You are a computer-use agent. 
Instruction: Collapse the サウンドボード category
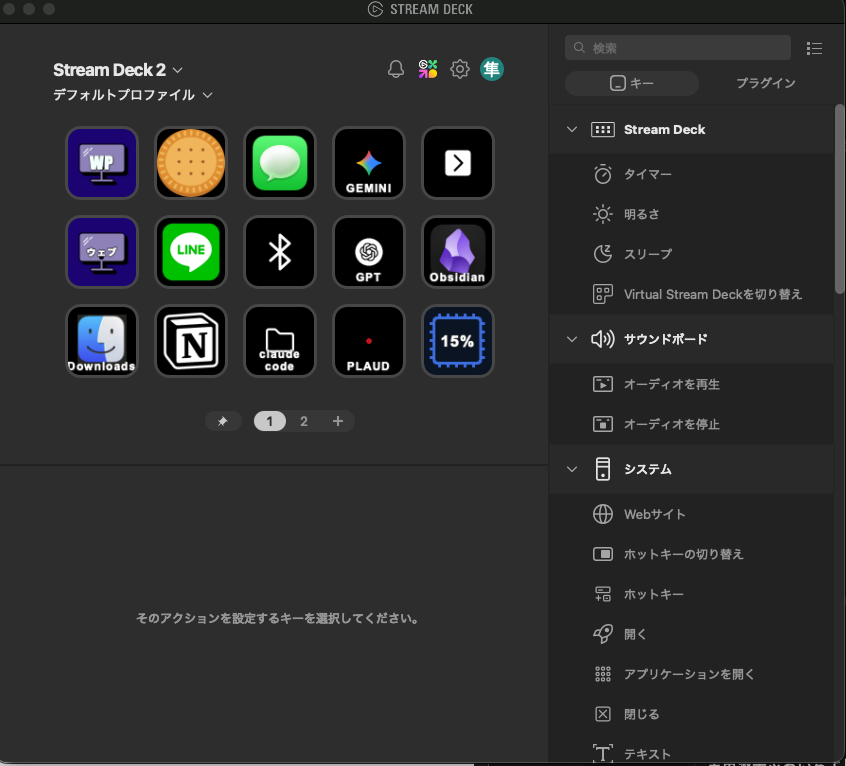[x=572, y=339]
